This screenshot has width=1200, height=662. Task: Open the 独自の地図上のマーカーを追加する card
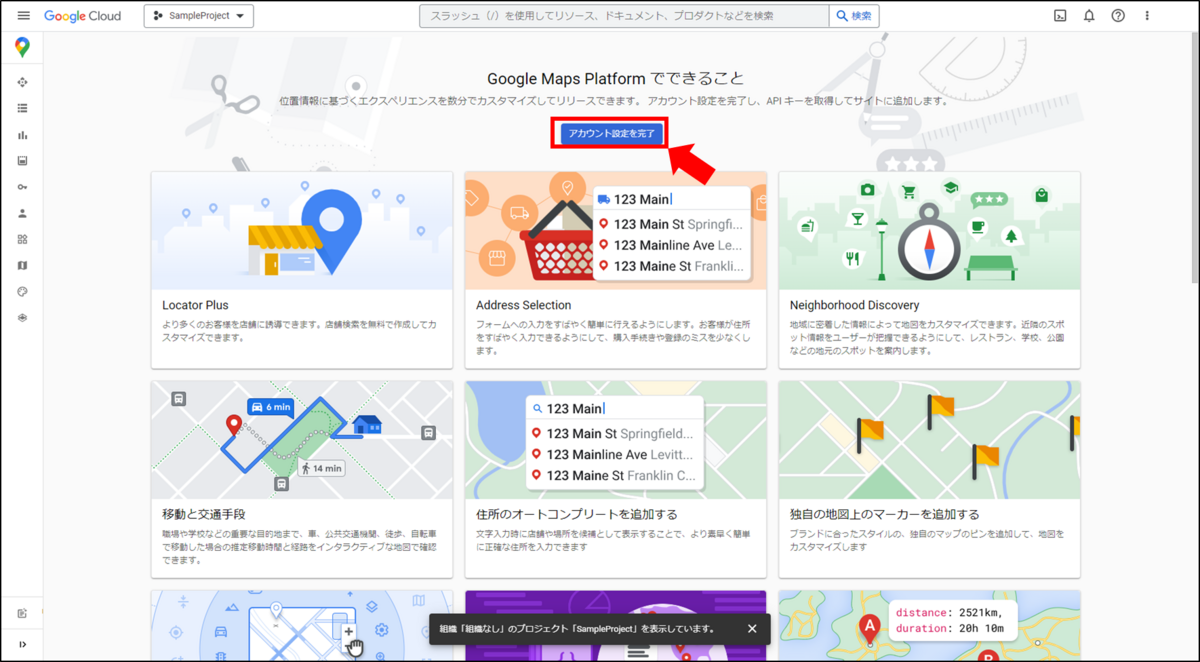click(930, 479)
